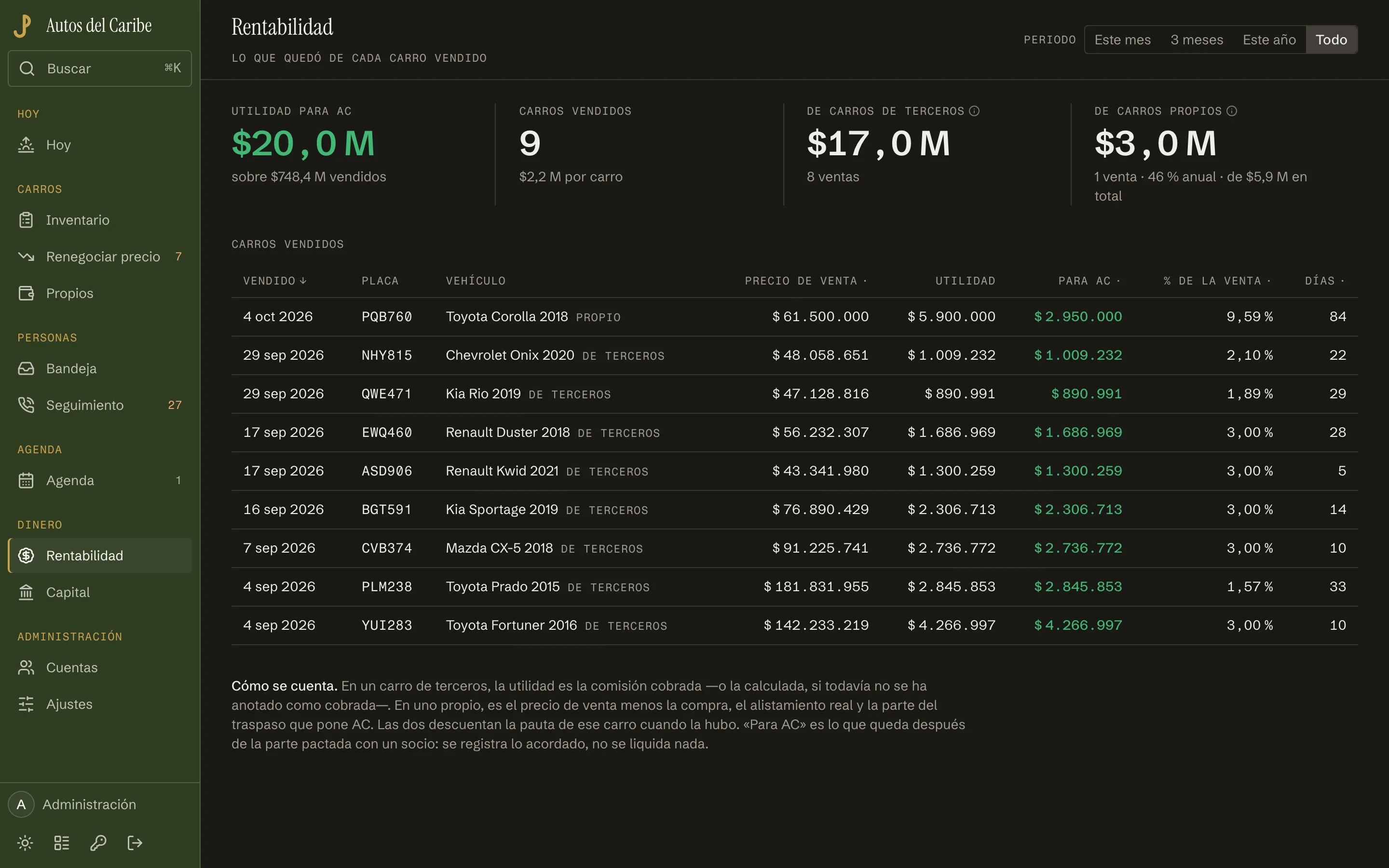Viewport: 1389px width, 868px height.
Task: Show info for De carros propios
Action: tap(1232, 111)
